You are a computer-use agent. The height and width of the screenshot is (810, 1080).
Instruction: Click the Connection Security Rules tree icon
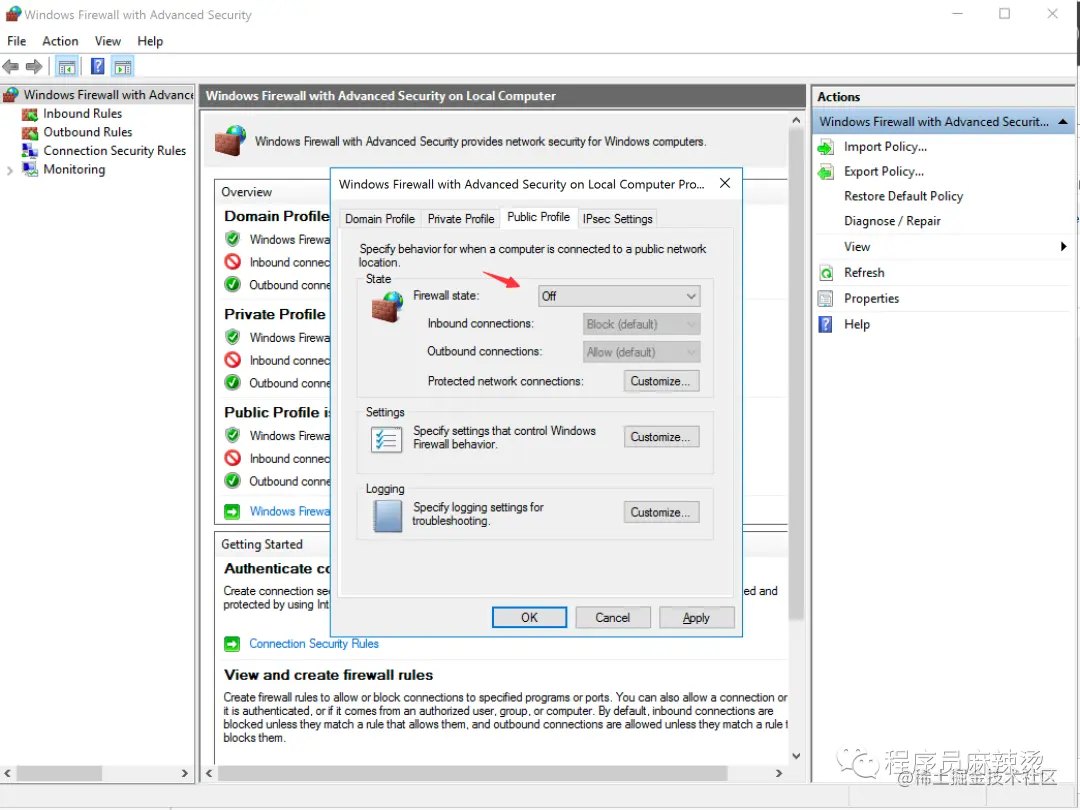[30, 150]
